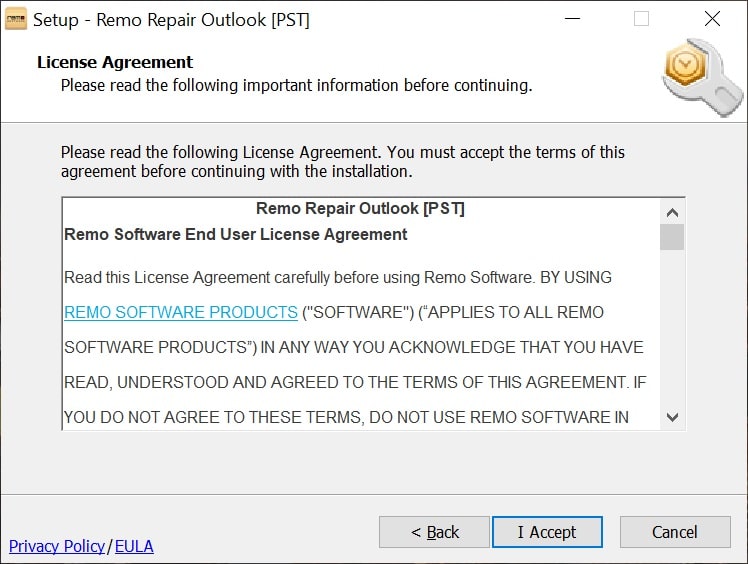Click the License Agreement page heading

coord(115,62)
